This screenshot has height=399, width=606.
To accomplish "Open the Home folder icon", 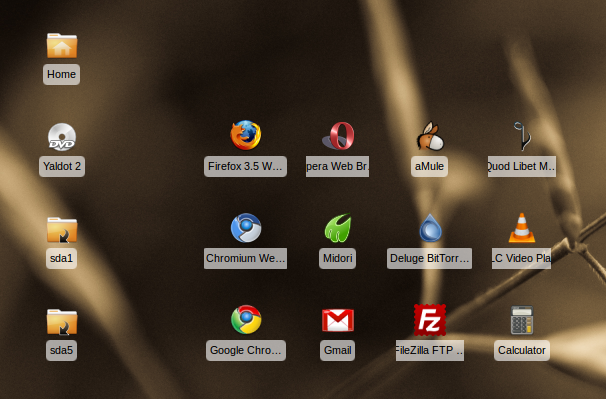I will coord(62,46).
